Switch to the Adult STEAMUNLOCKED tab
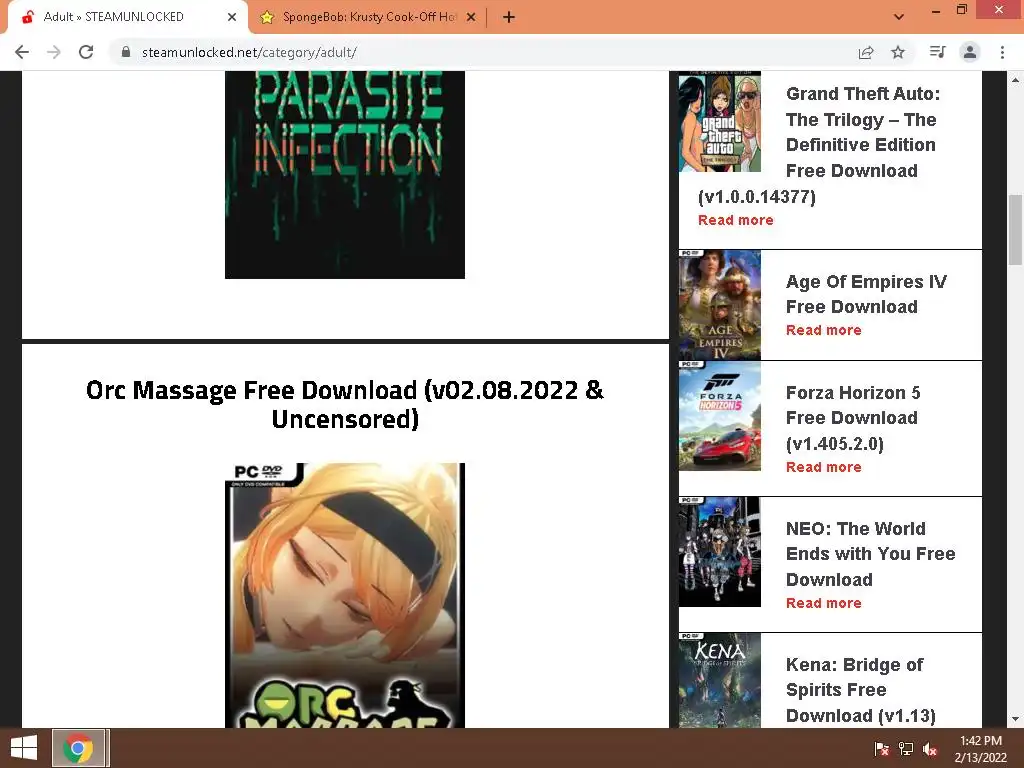This screenshot has width=1024, height=768. 124,17
